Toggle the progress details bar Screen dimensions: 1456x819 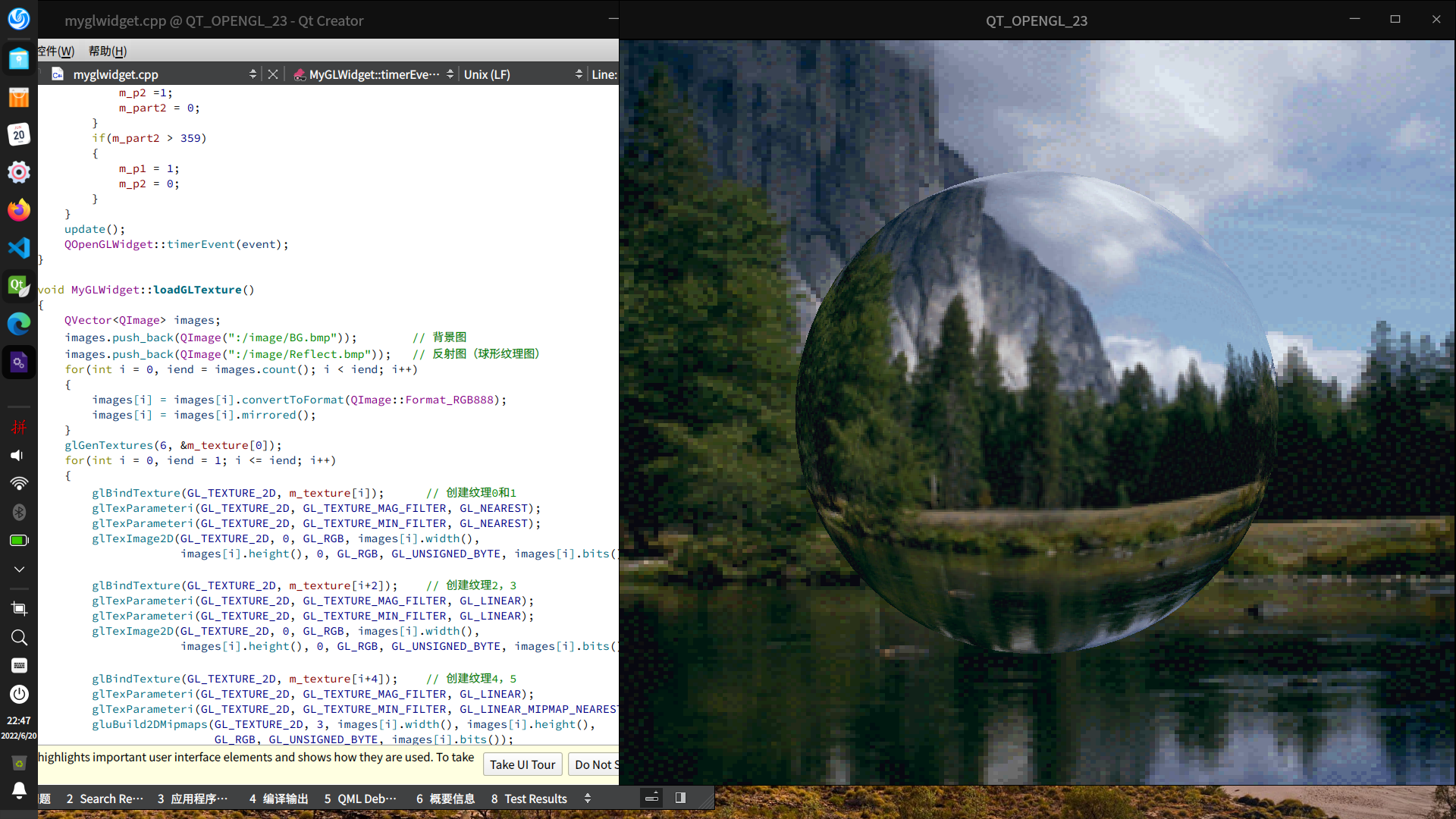click(x=651, y=798)
